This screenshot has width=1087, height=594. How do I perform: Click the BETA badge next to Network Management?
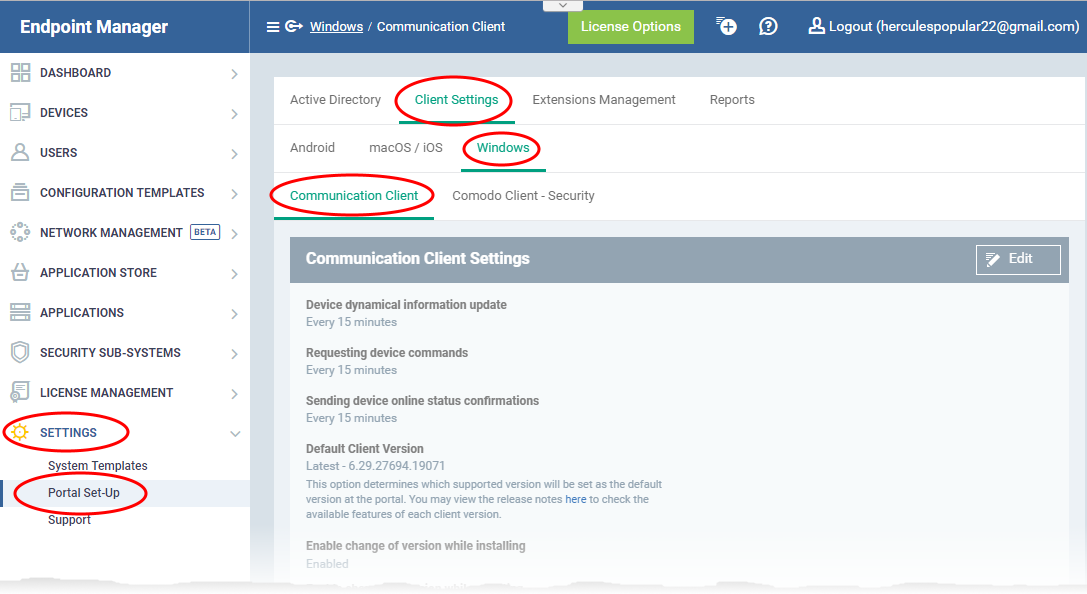point(205,232)
